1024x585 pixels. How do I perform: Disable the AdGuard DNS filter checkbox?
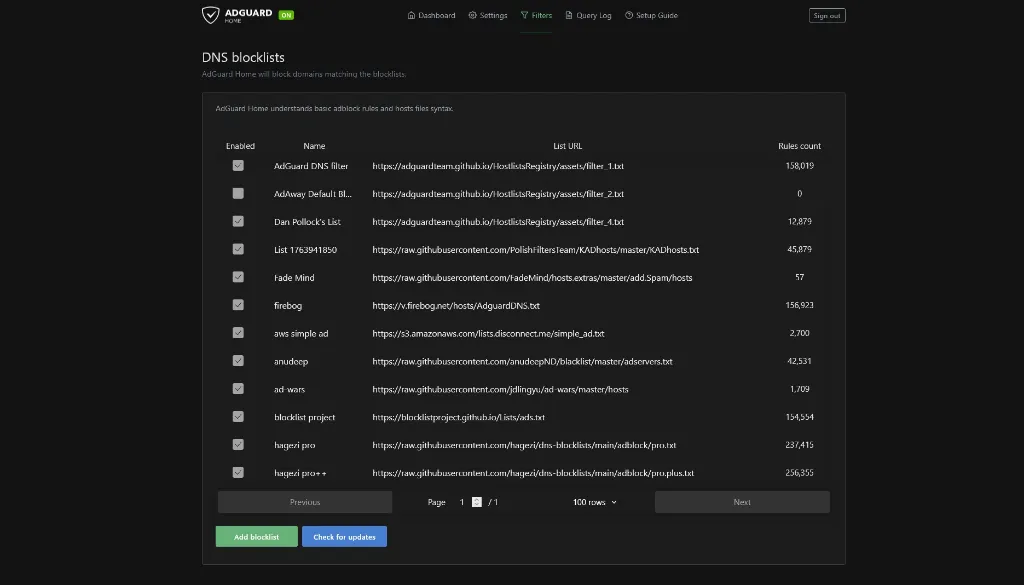pyautogui.click(x=238, y=166)
